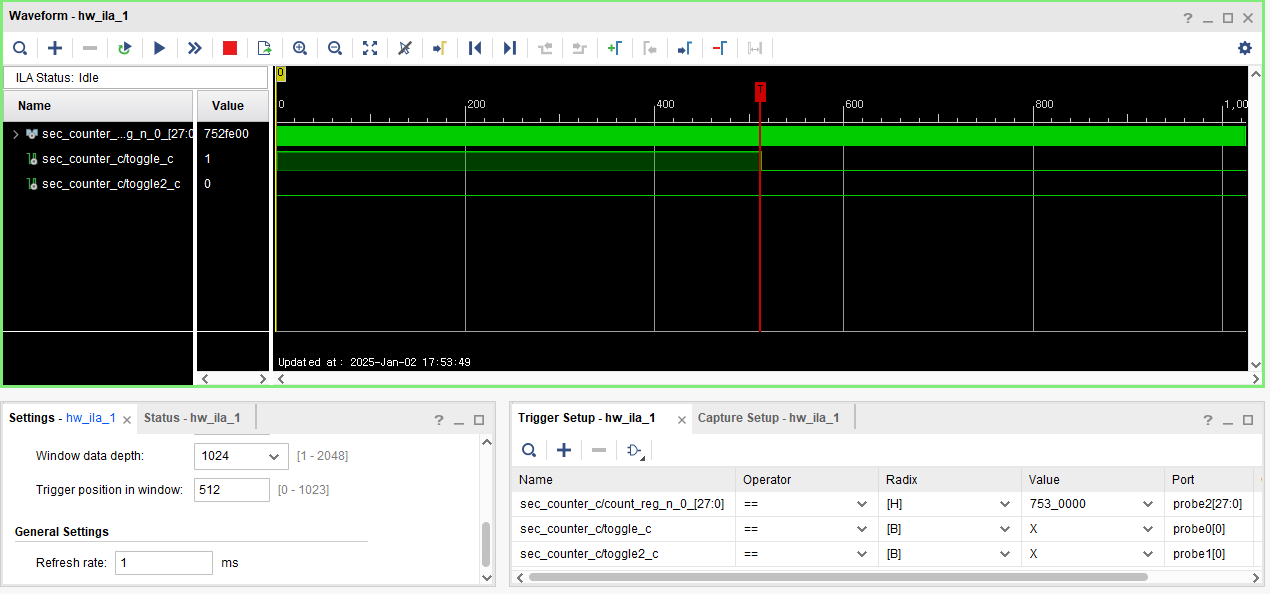Click the Settings panel vertical scrollbar
The height and width of the screenshot is (594, 1270).
point(487,544)
